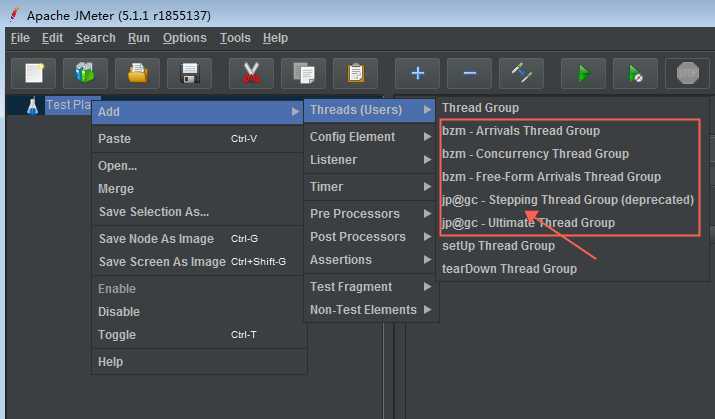The image size is (715, 419).
Task: Add tearDown Thread Group
Action: click(571, 269)
